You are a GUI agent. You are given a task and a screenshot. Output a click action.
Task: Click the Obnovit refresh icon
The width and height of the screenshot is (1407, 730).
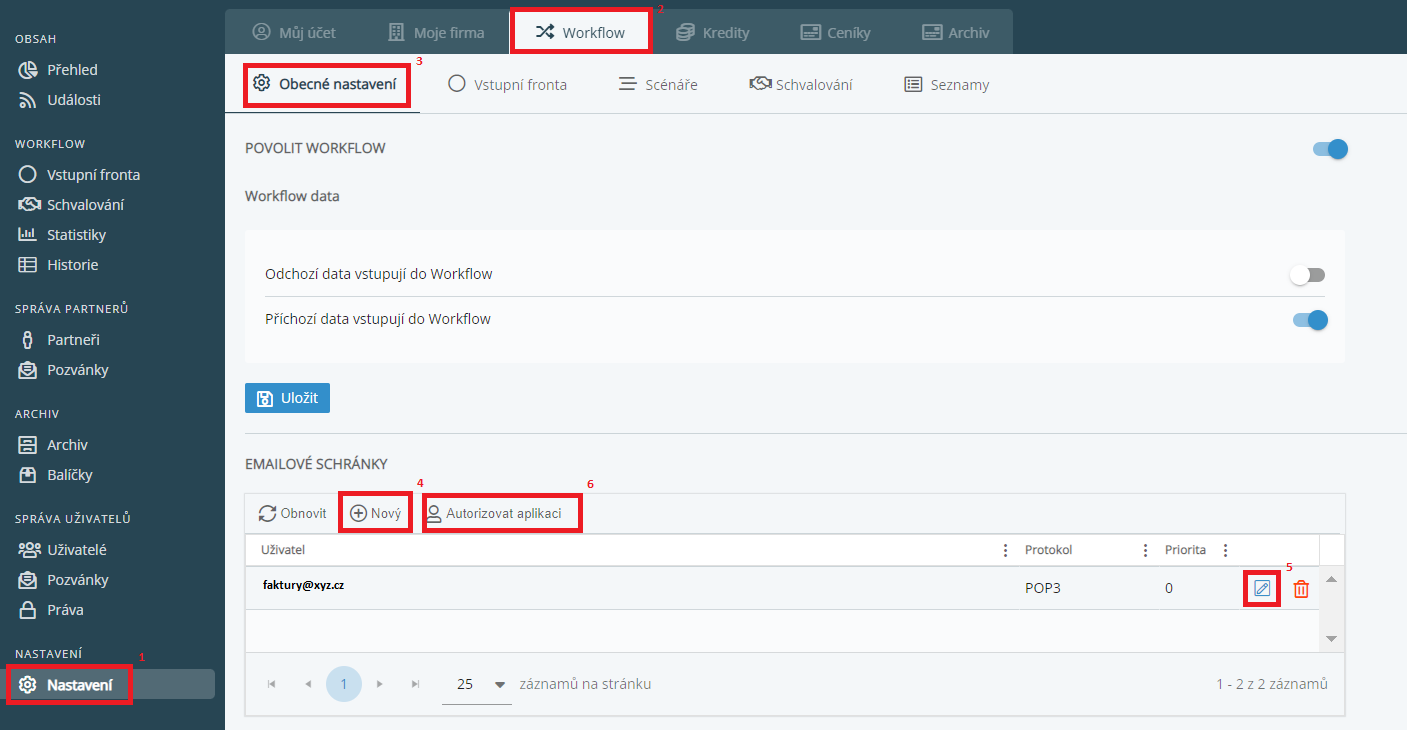click(x=268, y=513)
